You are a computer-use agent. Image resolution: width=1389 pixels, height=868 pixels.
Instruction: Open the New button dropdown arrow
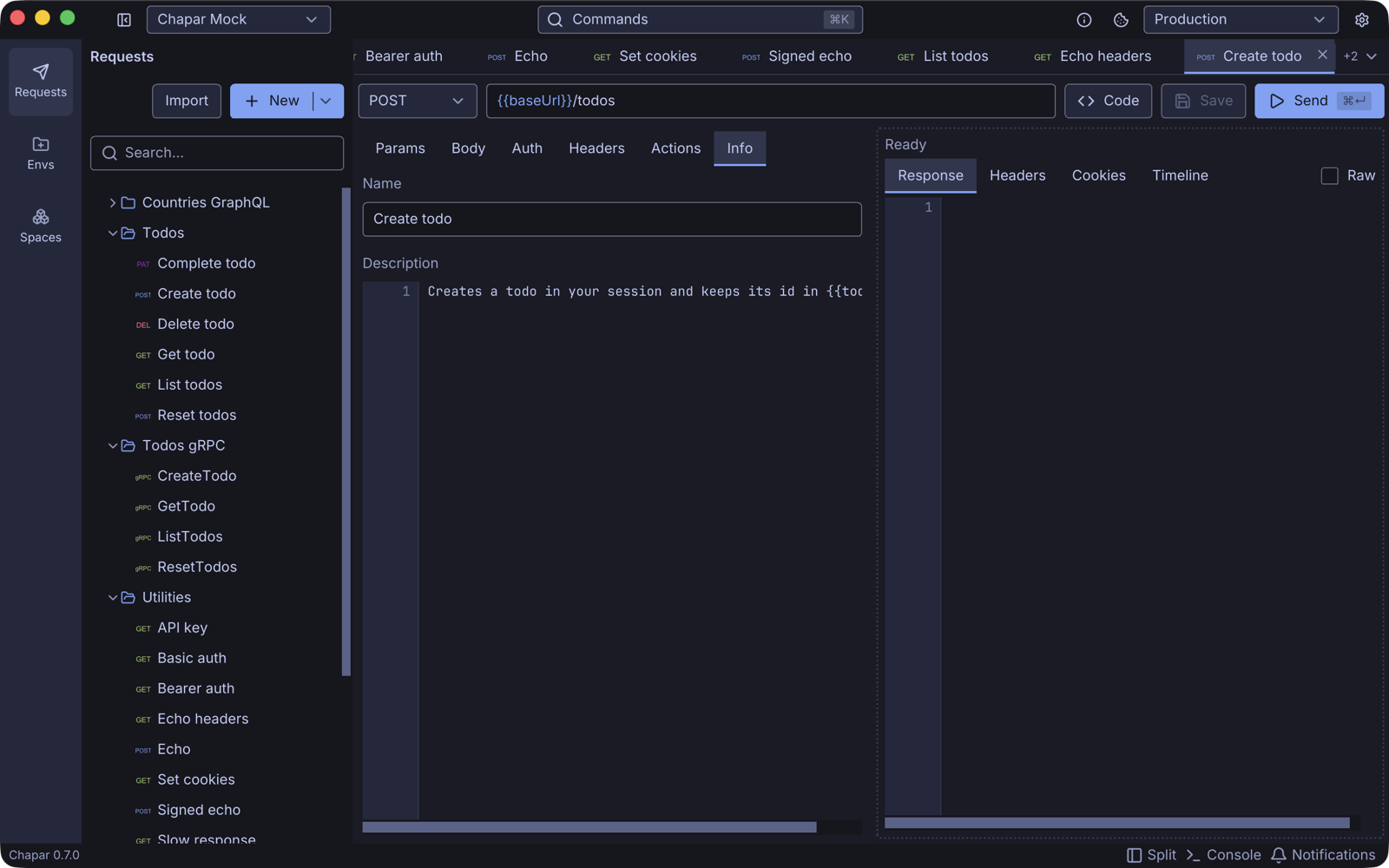pyautogui.click(x=327, y=101)
